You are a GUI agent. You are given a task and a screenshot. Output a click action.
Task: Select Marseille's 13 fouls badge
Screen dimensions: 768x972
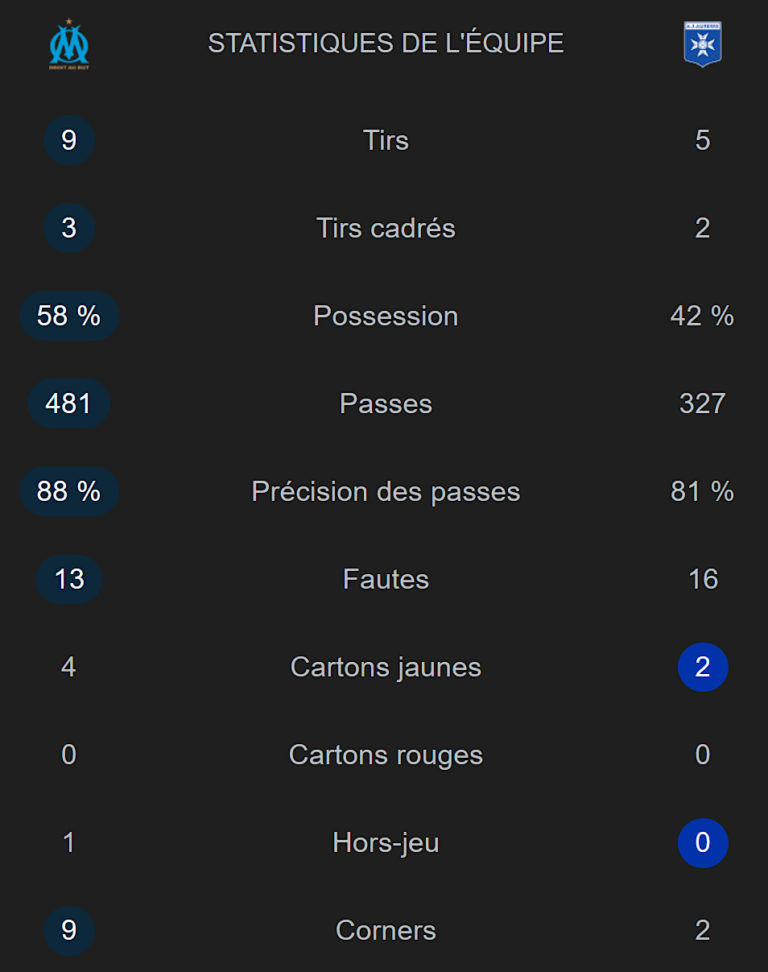pyautogui.click(x=69, y=579)
